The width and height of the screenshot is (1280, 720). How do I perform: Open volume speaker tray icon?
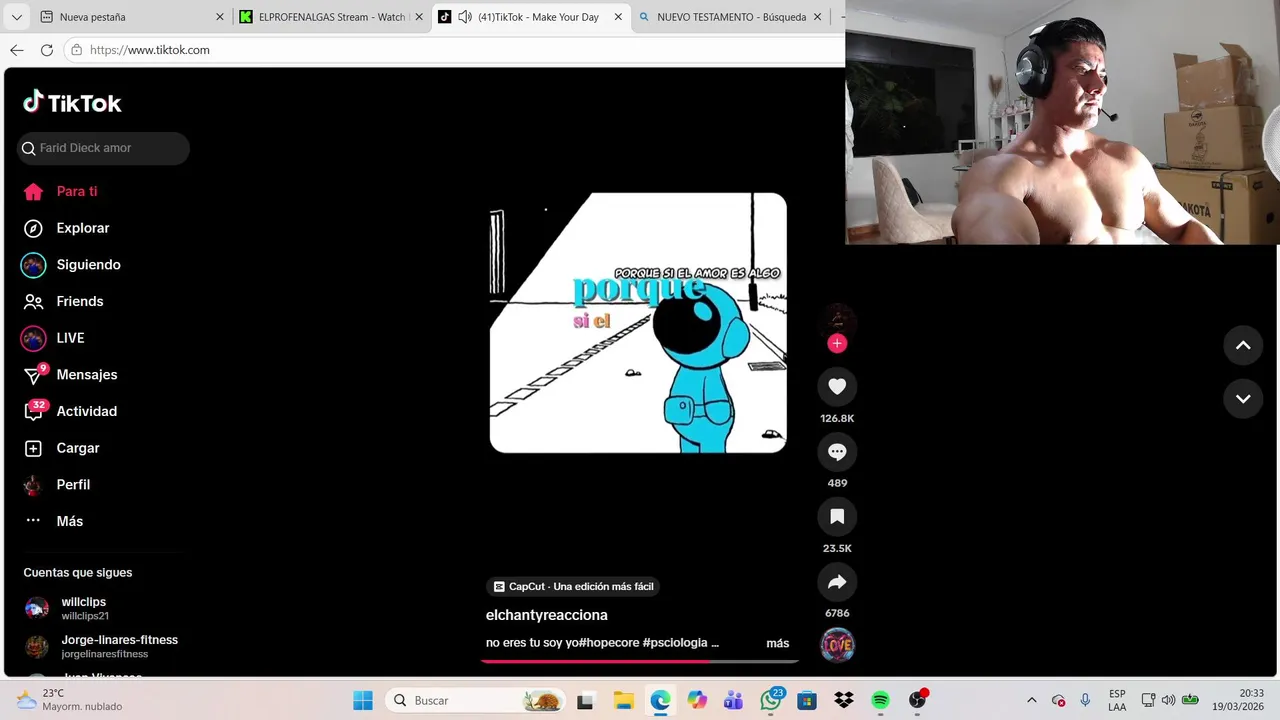click(x=1168, y=700)
